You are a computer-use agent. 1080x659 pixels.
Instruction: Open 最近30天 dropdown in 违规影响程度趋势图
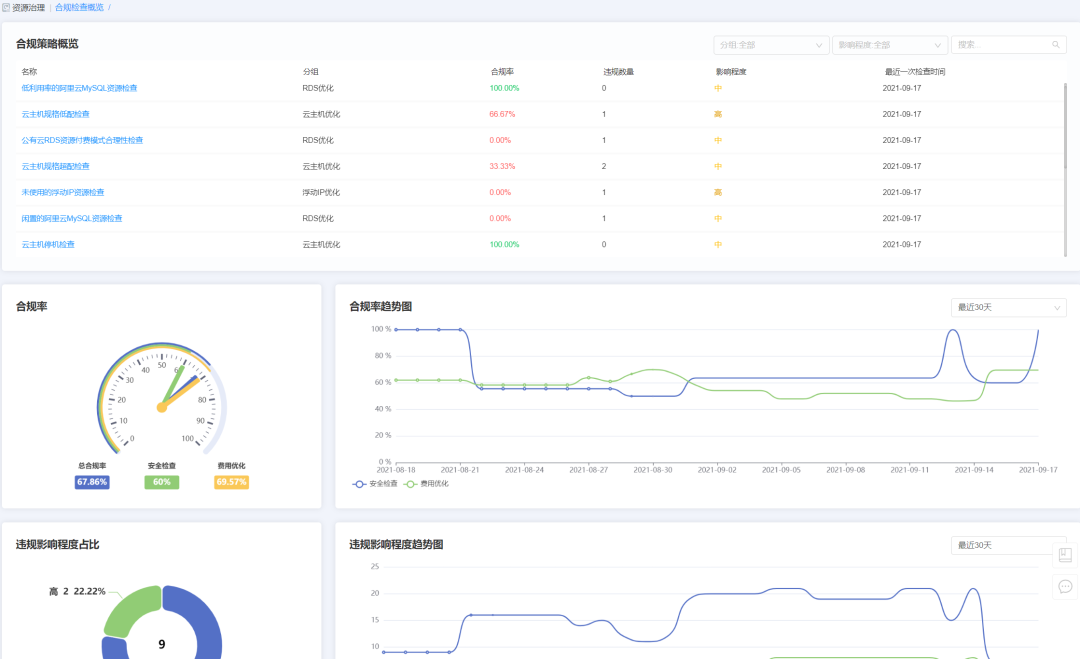tap(1008, 545)
